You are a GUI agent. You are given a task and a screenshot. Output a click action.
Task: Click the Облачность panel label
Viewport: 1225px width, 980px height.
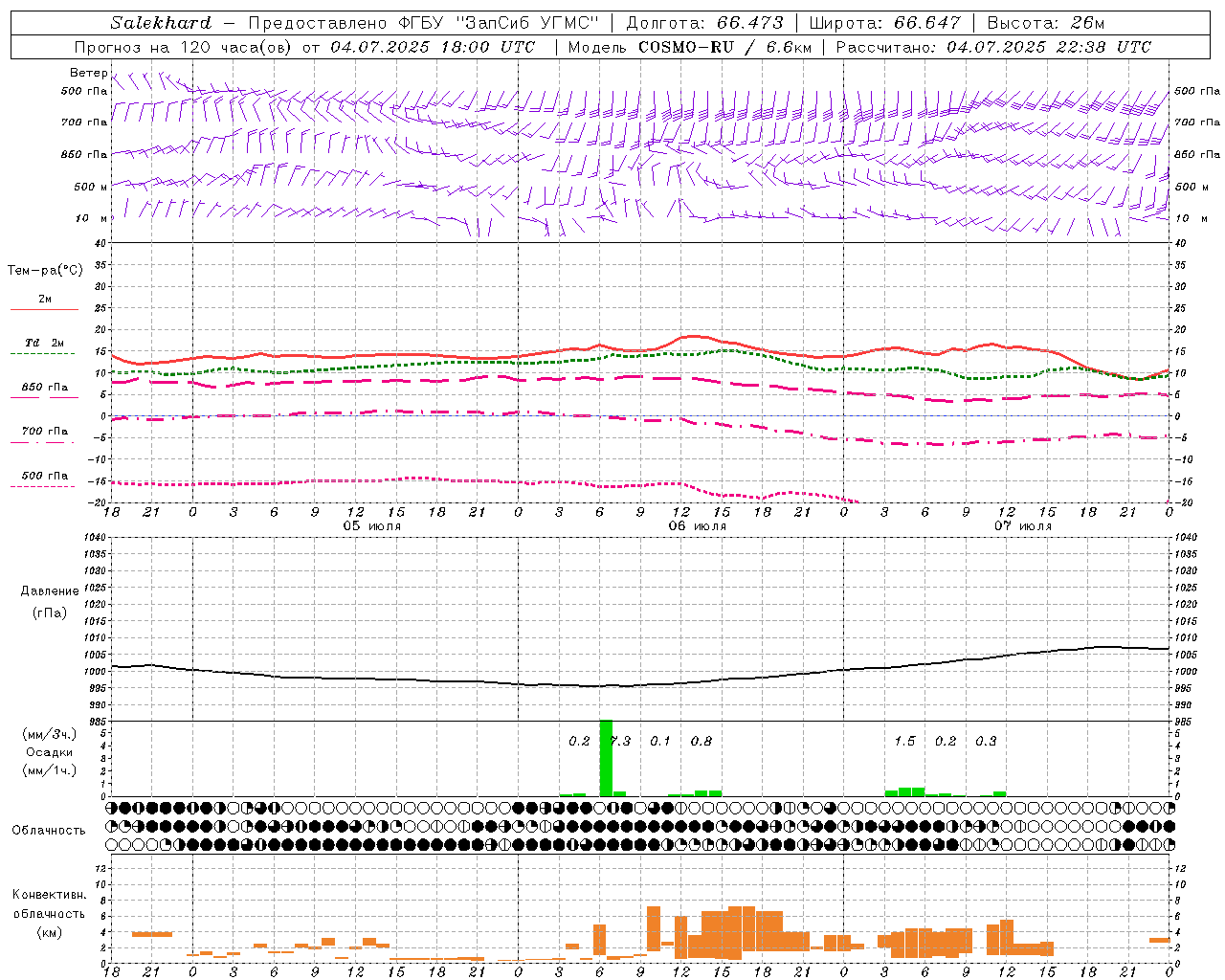tap(49, 831)
